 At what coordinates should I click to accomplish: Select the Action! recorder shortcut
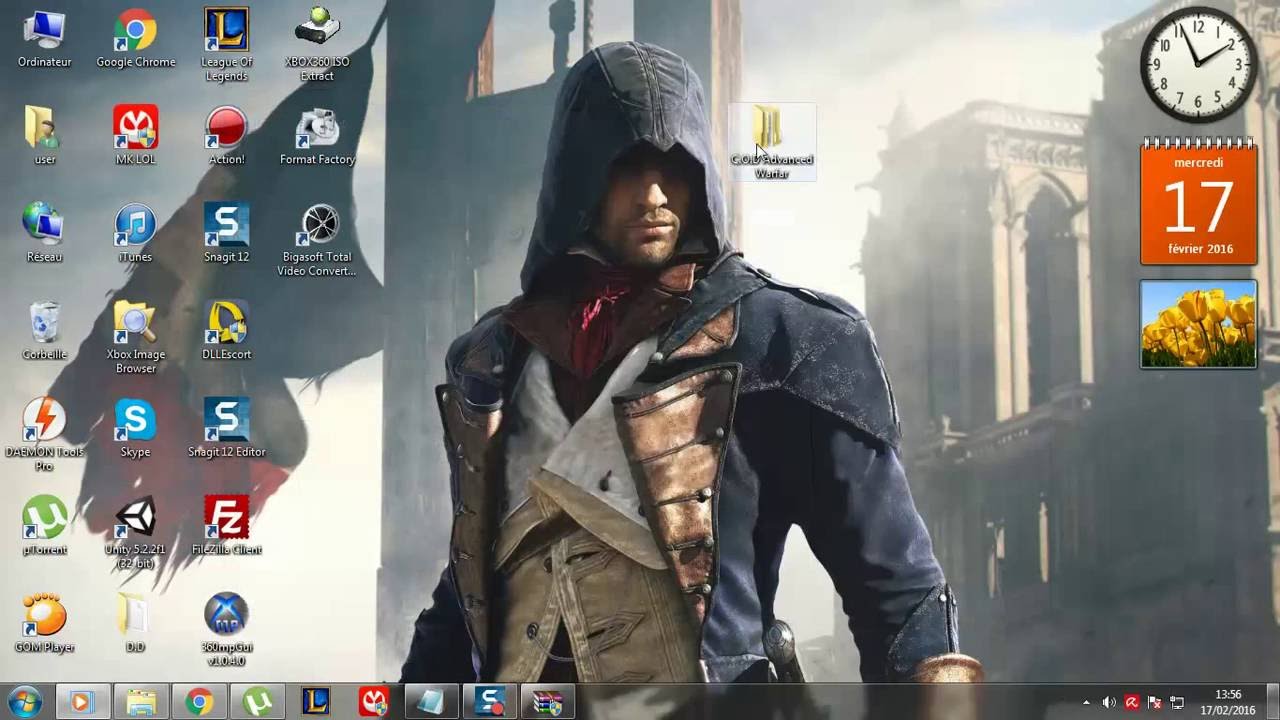pos(226,137)
